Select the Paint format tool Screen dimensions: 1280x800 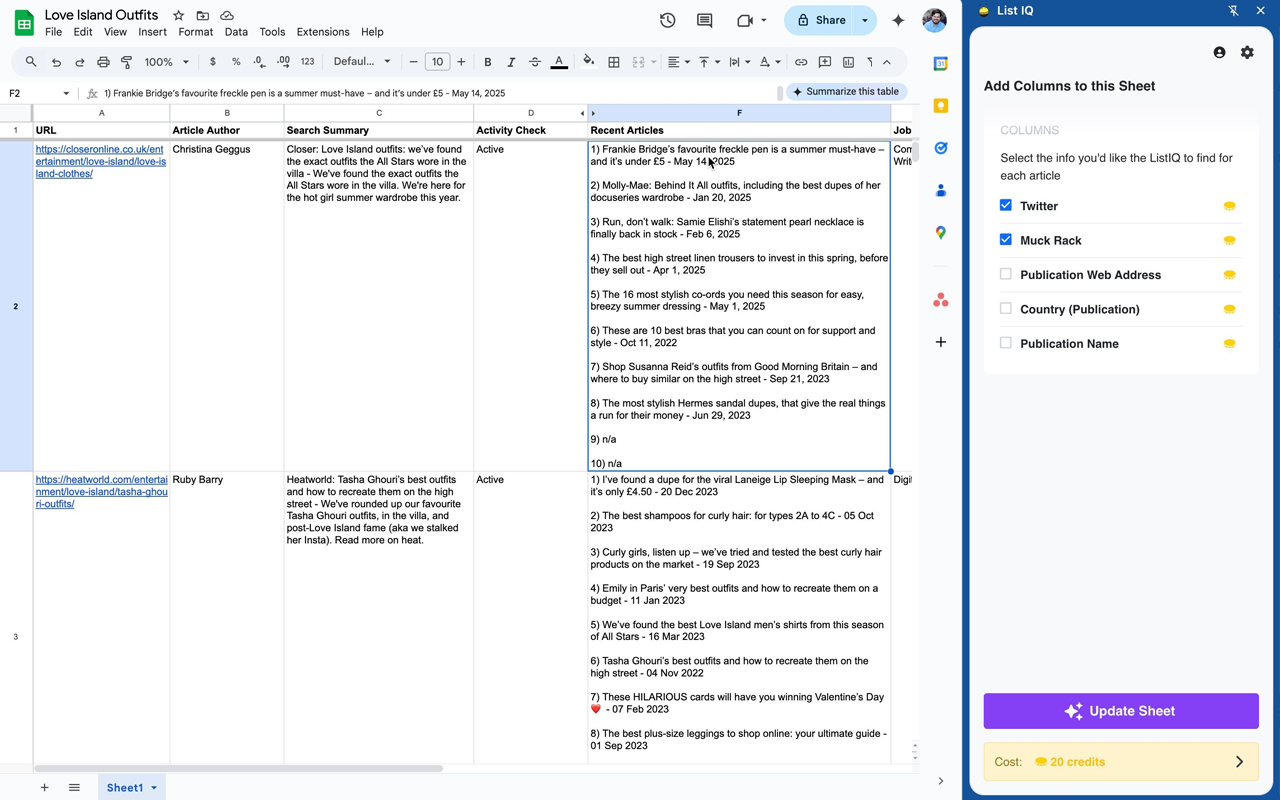tap(127, 62)
